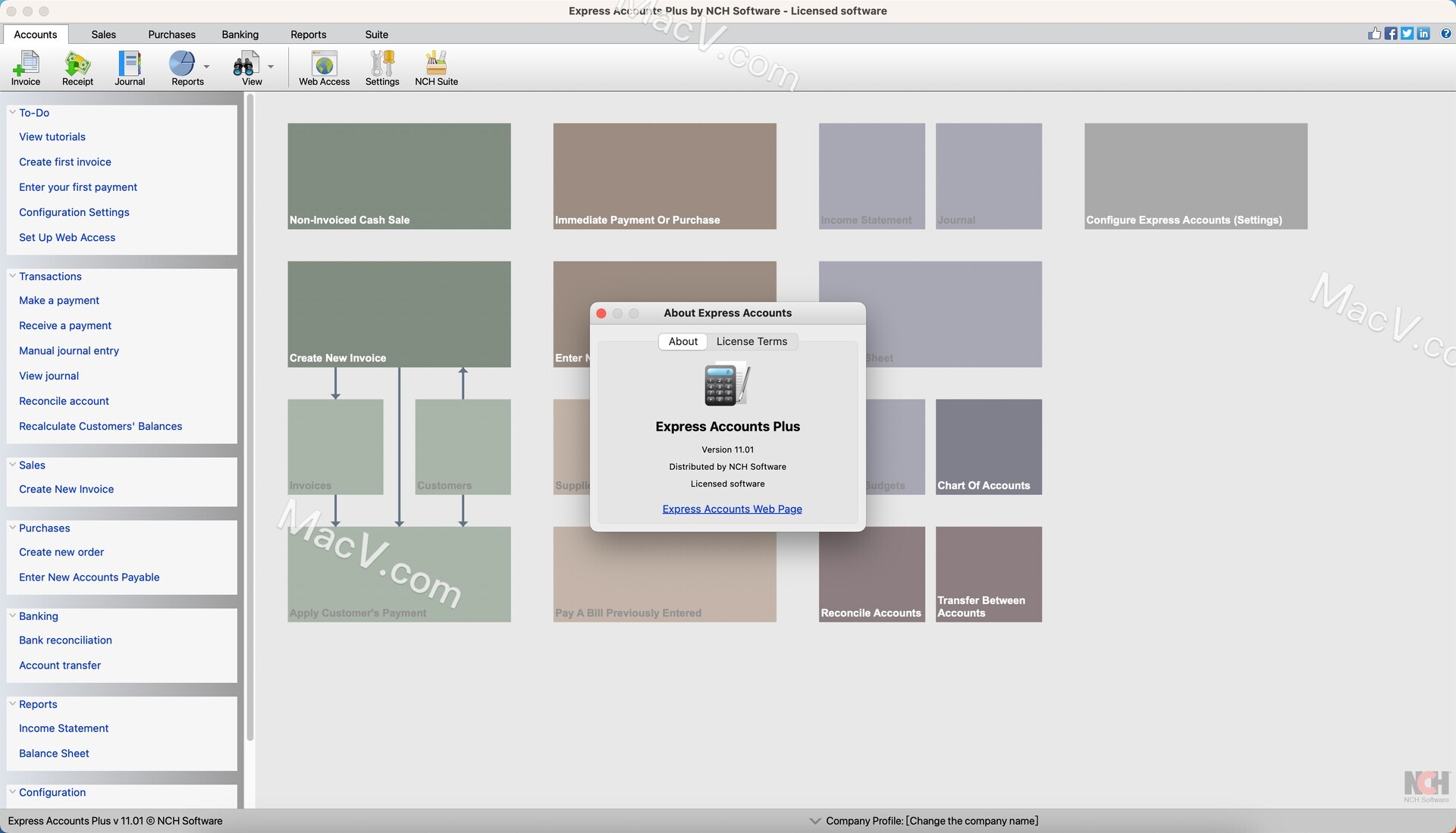Screen dimensions: 1456x833
Task: Open the View tutorials link
Action: 52,136
